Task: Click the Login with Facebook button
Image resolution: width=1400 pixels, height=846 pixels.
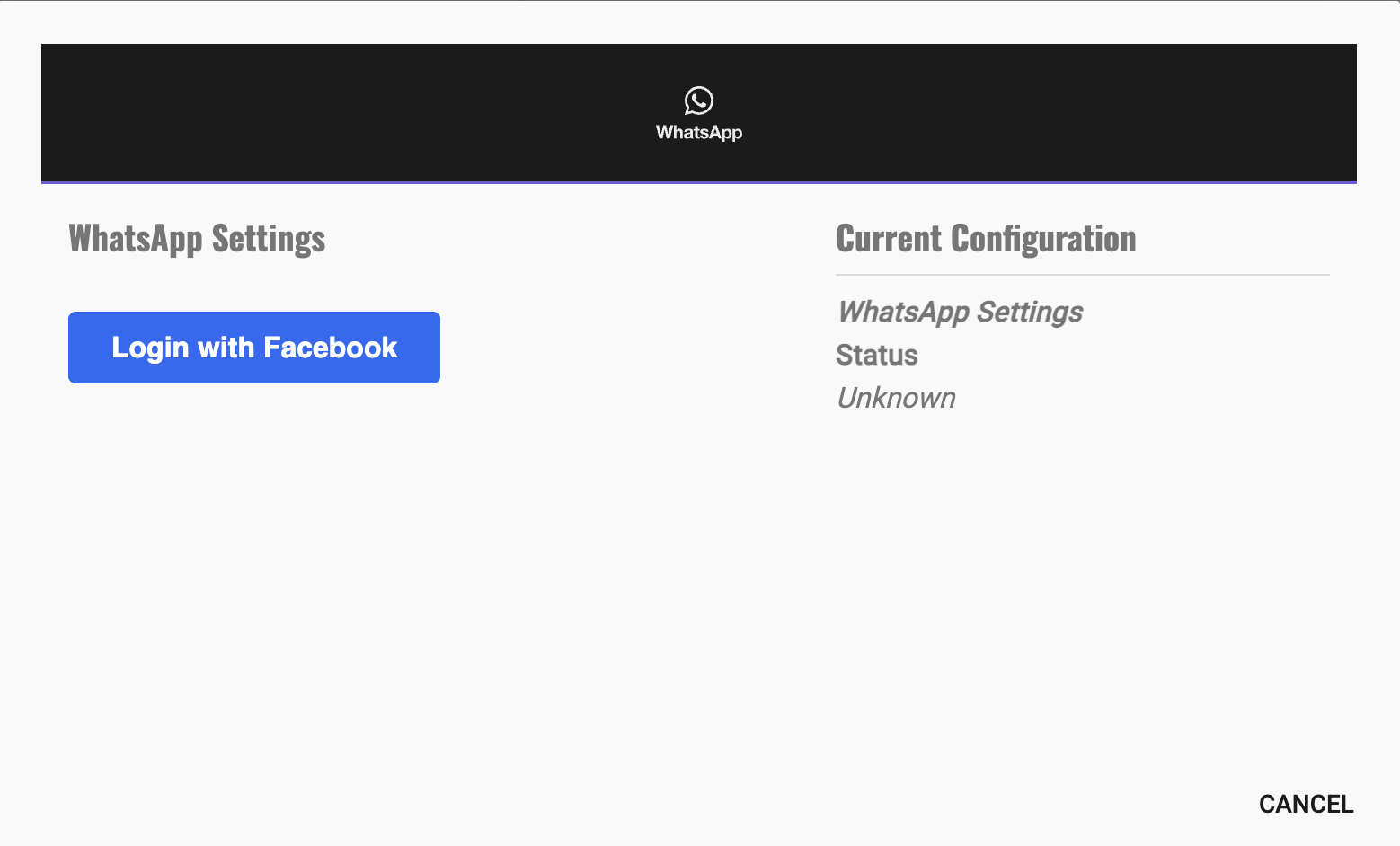Action: click(x=254, y=348)
